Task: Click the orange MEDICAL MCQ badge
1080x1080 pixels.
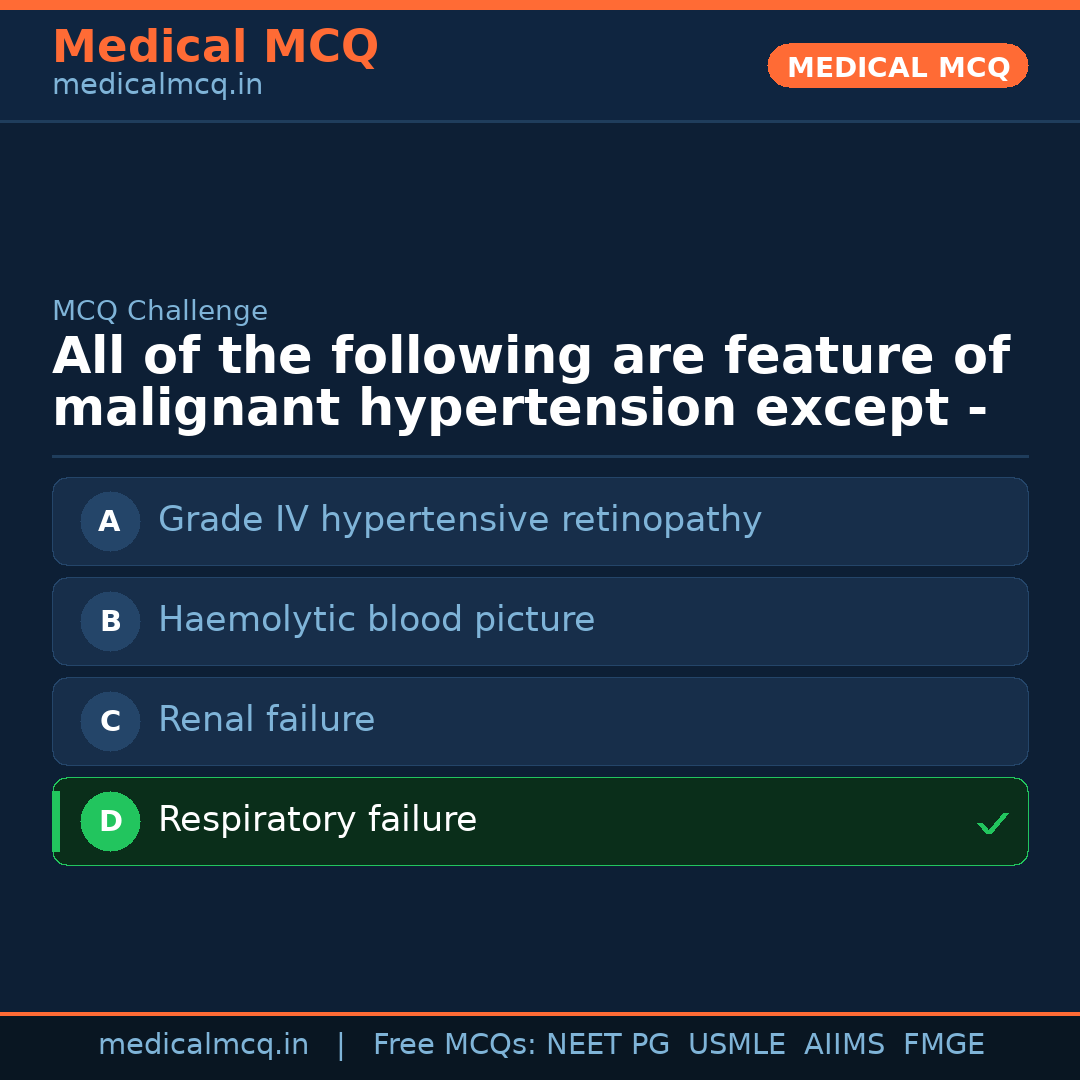Action: (897, 66)
